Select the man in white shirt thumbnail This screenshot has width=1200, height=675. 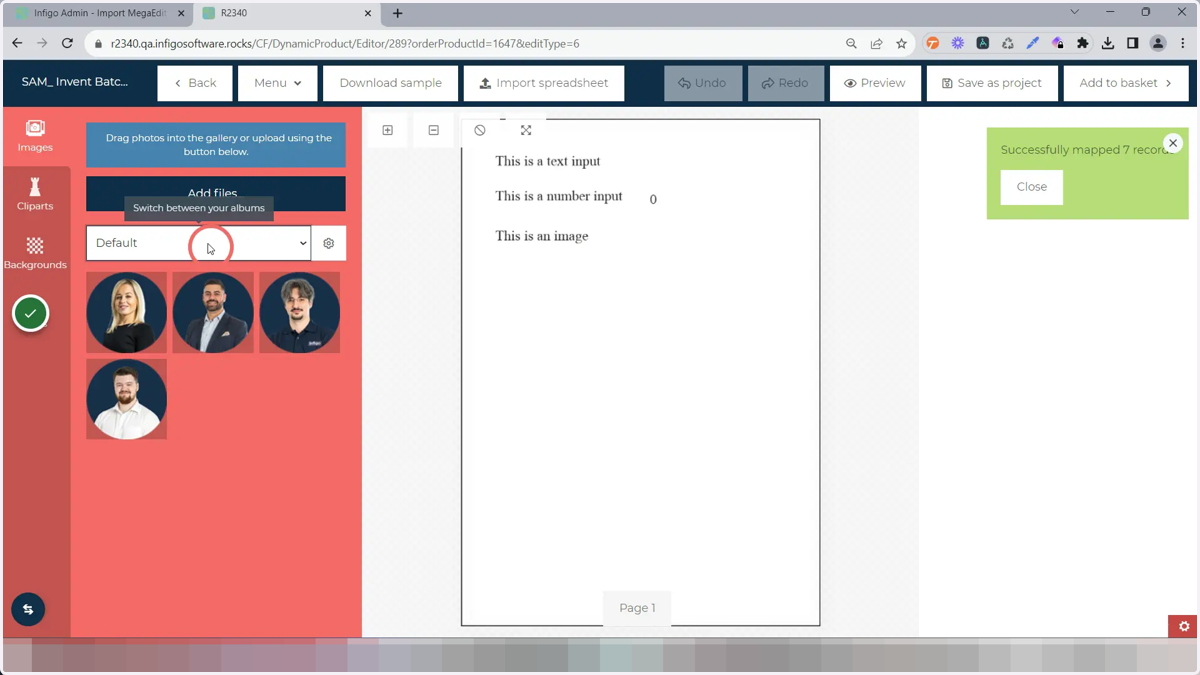tap(126, 399)
